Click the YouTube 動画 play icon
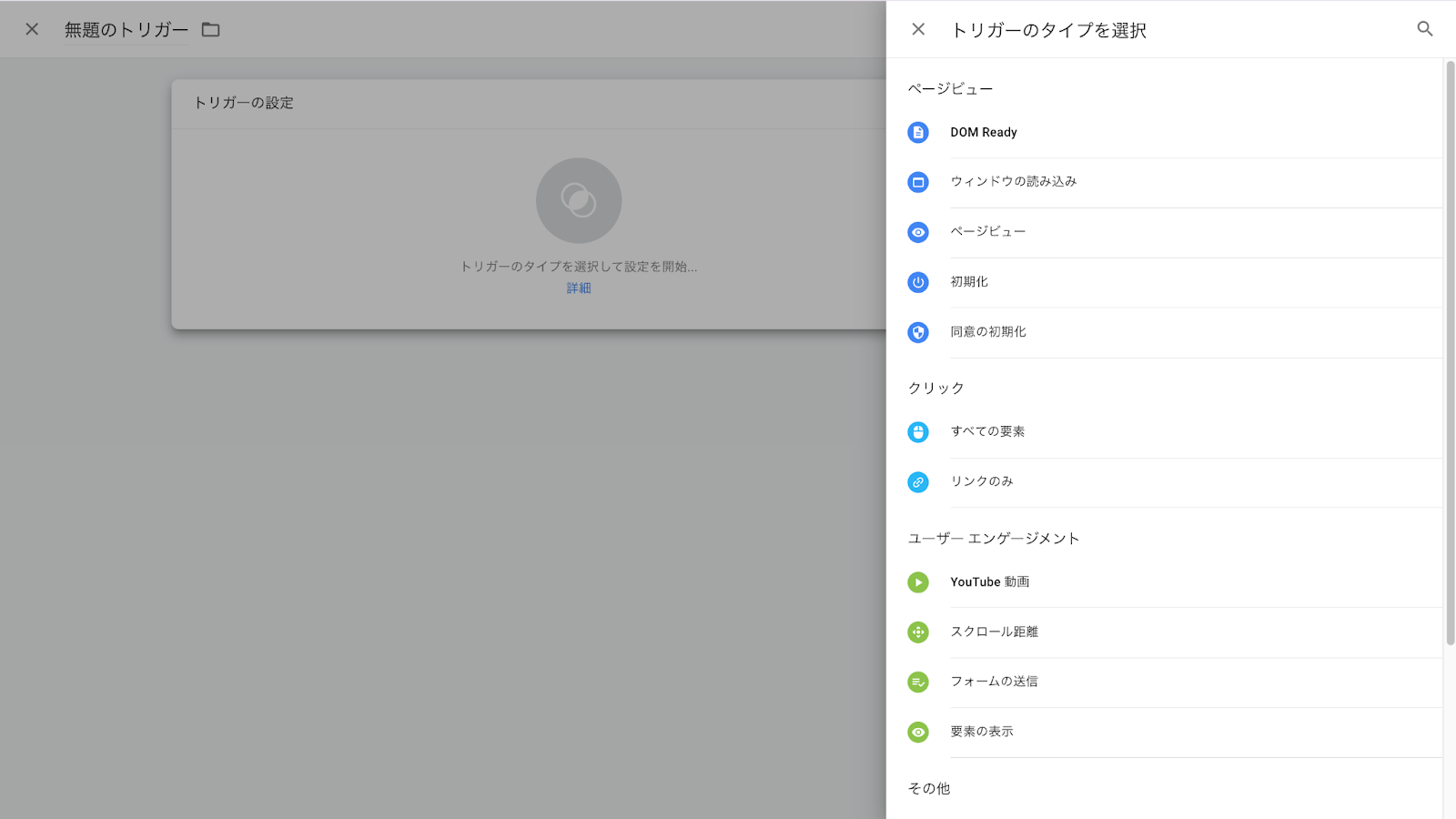 (x=918, y=582)
